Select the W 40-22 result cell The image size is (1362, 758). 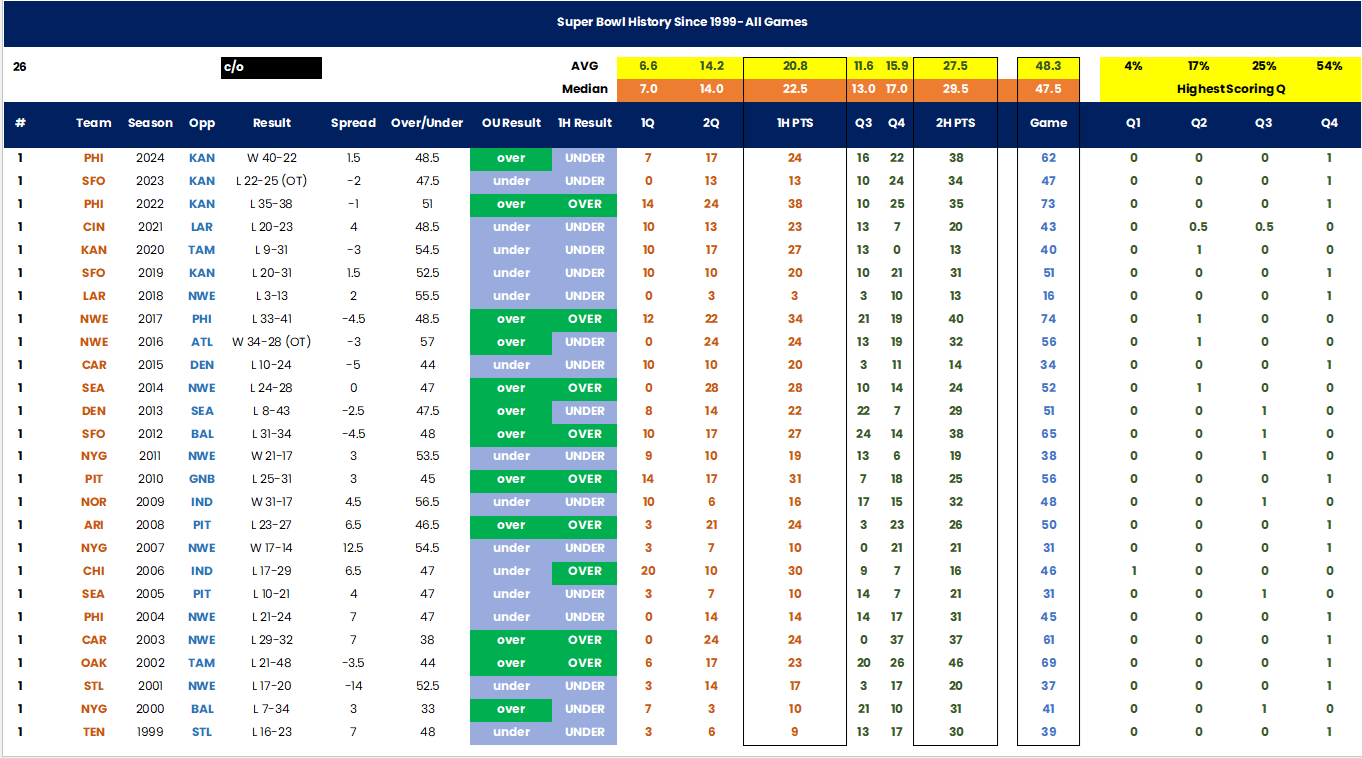(271, 158)
